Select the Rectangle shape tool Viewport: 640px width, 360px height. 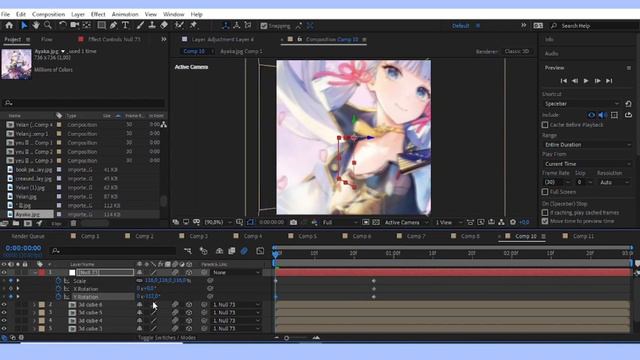(101, 25)
